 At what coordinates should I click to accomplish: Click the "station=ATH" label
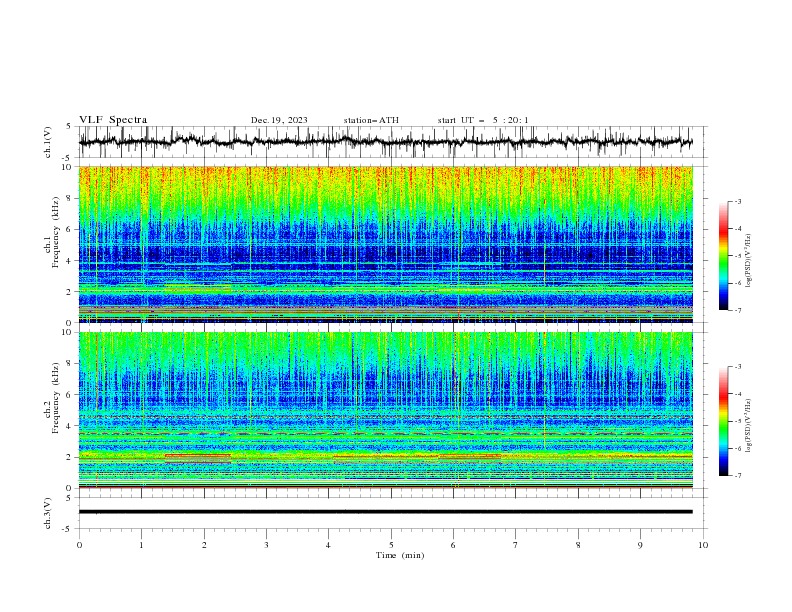coord(371,120)
